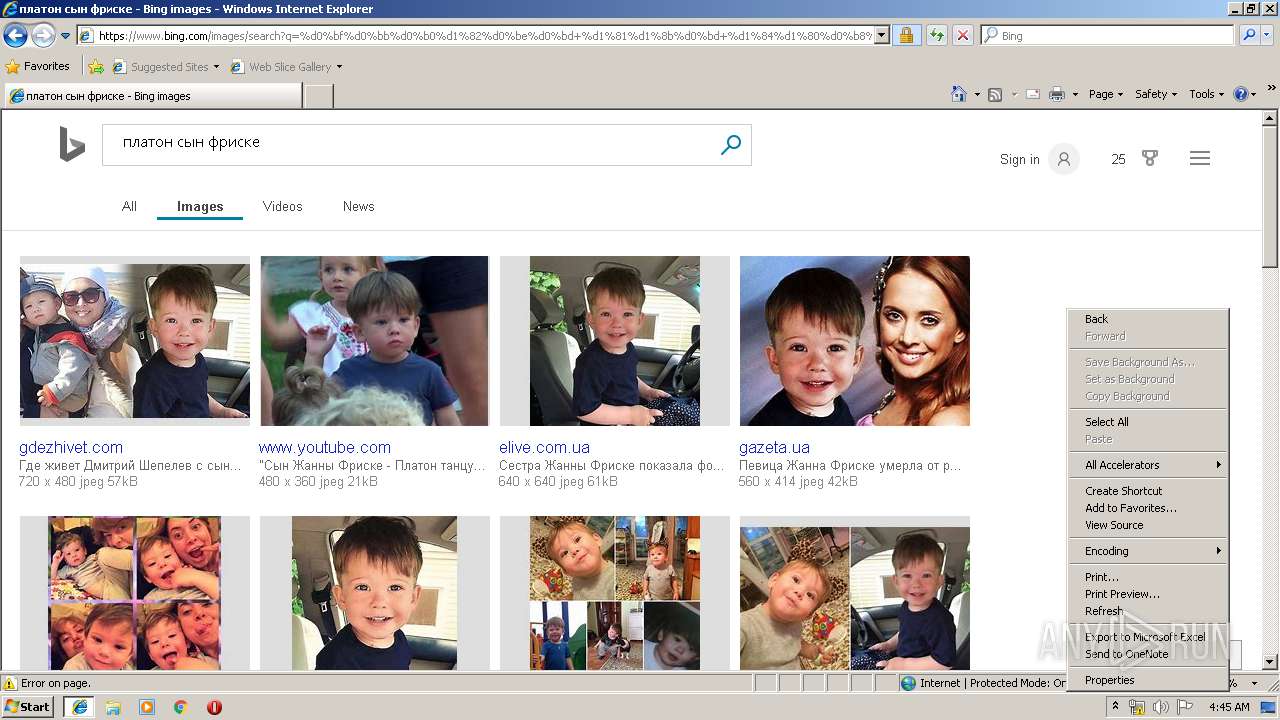Open the Web Slice Gallery dropdown
The width and height of the screenshot is (1280, 720).
coord(286,67)
